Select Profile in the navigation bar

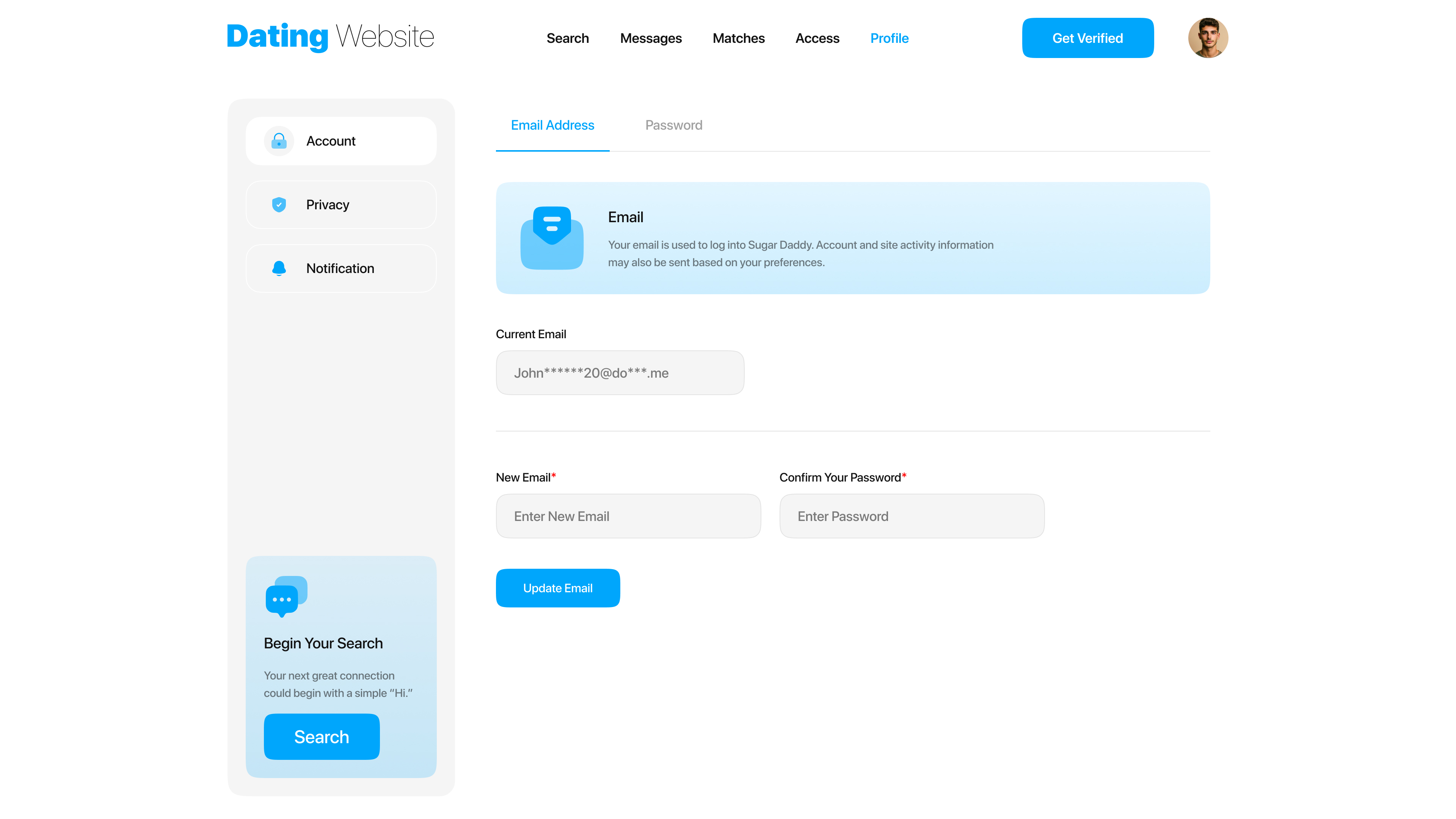[x=889, y=38]
